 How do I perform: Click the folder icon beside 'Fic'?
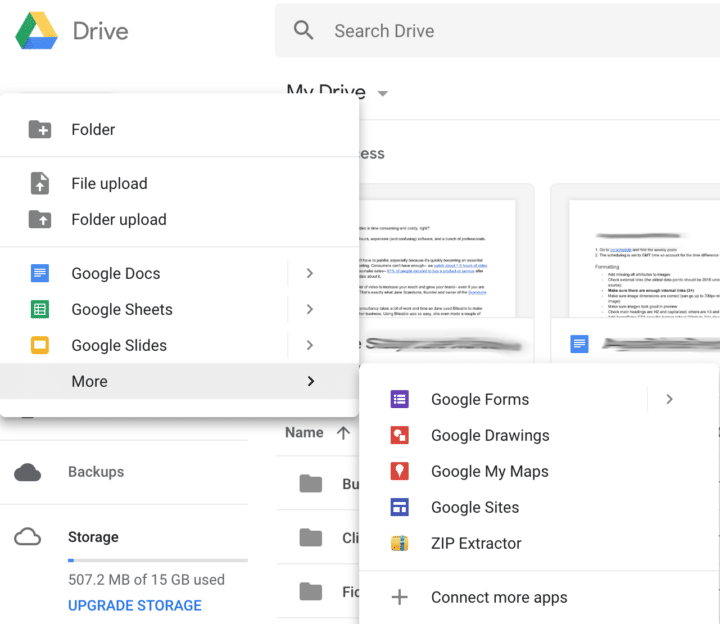click(x=311, y=592)
